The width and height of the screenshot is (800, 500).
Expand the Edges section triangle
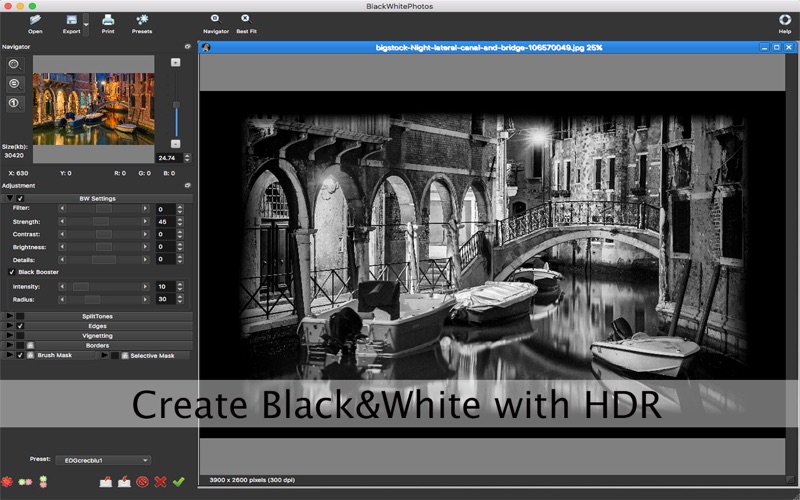pos(10,326)
